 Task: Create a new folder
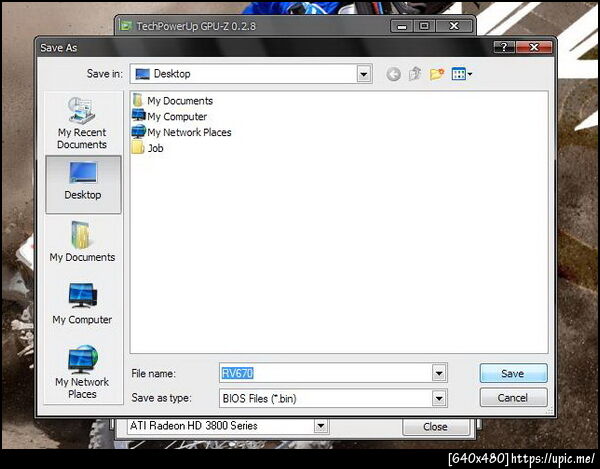pyautogui.click(x=437, y=74)
